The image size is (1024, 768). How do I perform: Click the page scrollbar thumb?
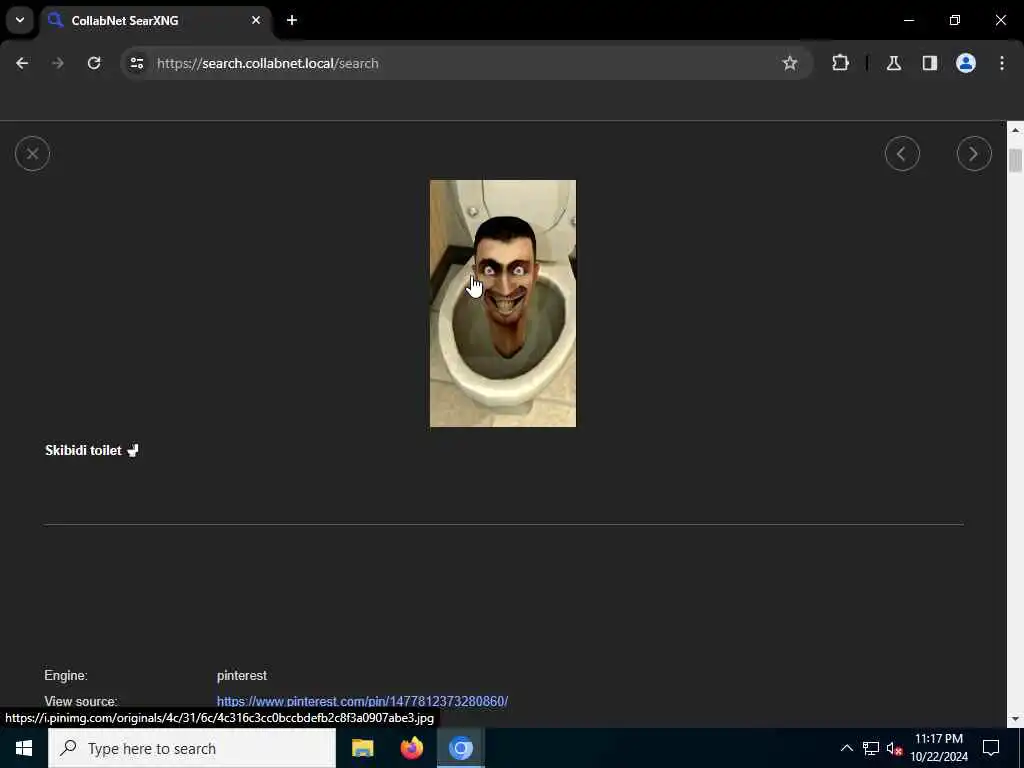pyautogui.click(x=1015, y=161)
